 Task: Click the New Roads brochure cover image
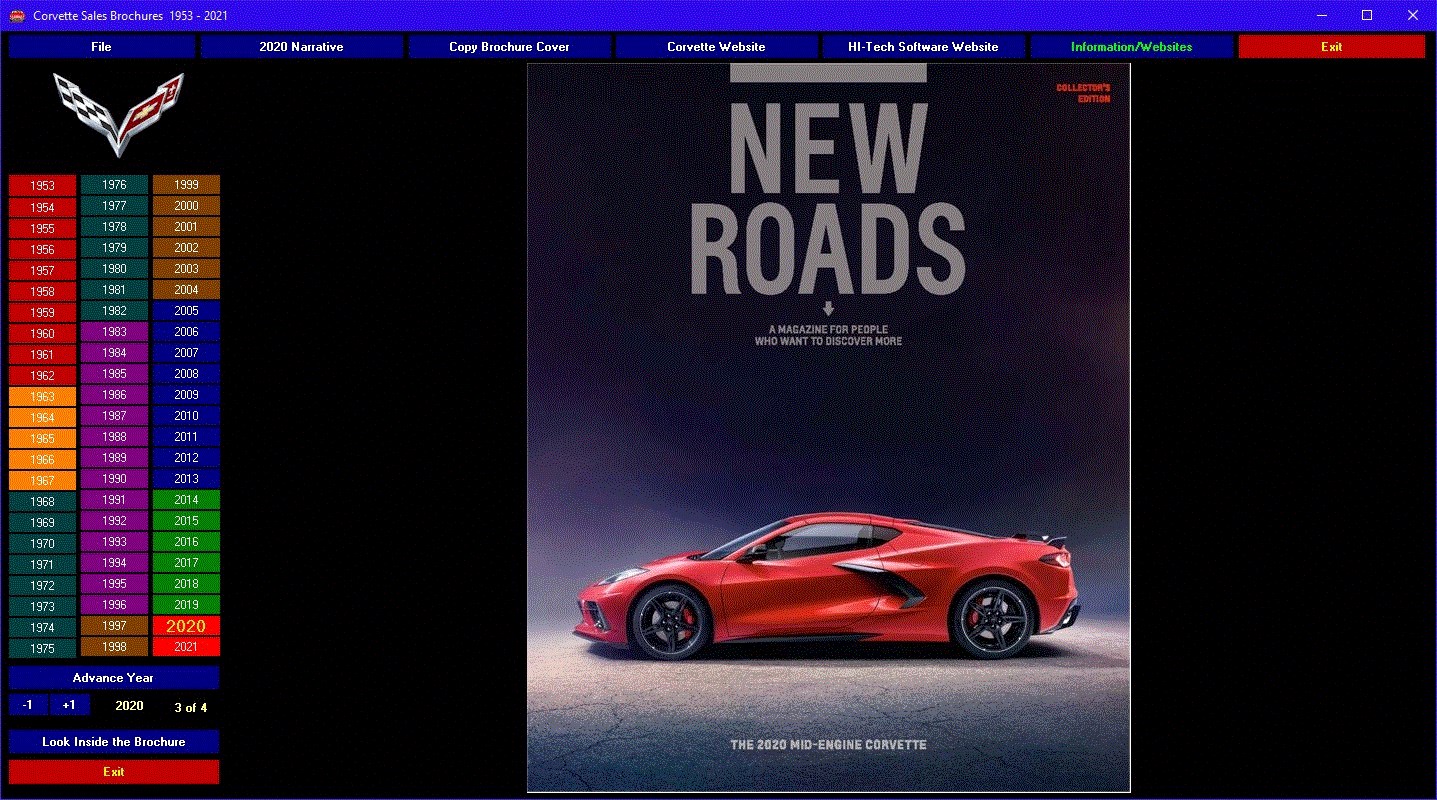coord(828,428)
